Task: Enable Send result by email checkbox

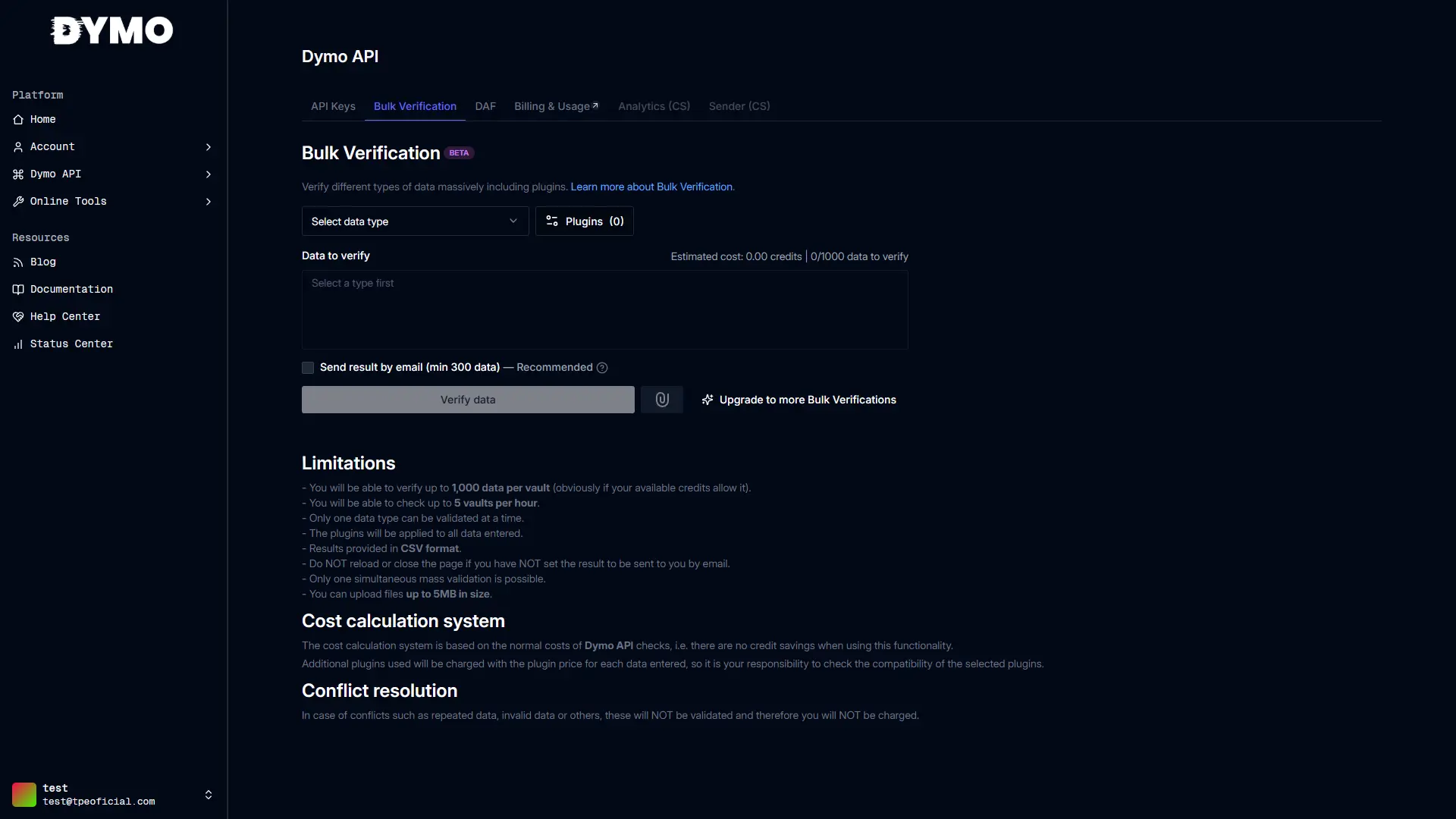Action: click(308, 368)
